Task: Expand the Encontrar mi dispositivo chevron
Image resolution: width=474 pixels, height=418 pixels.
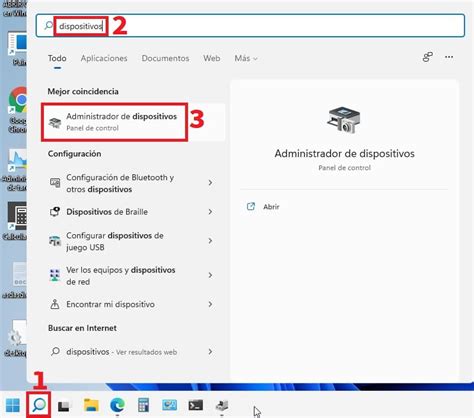Action: pos(210,304)
